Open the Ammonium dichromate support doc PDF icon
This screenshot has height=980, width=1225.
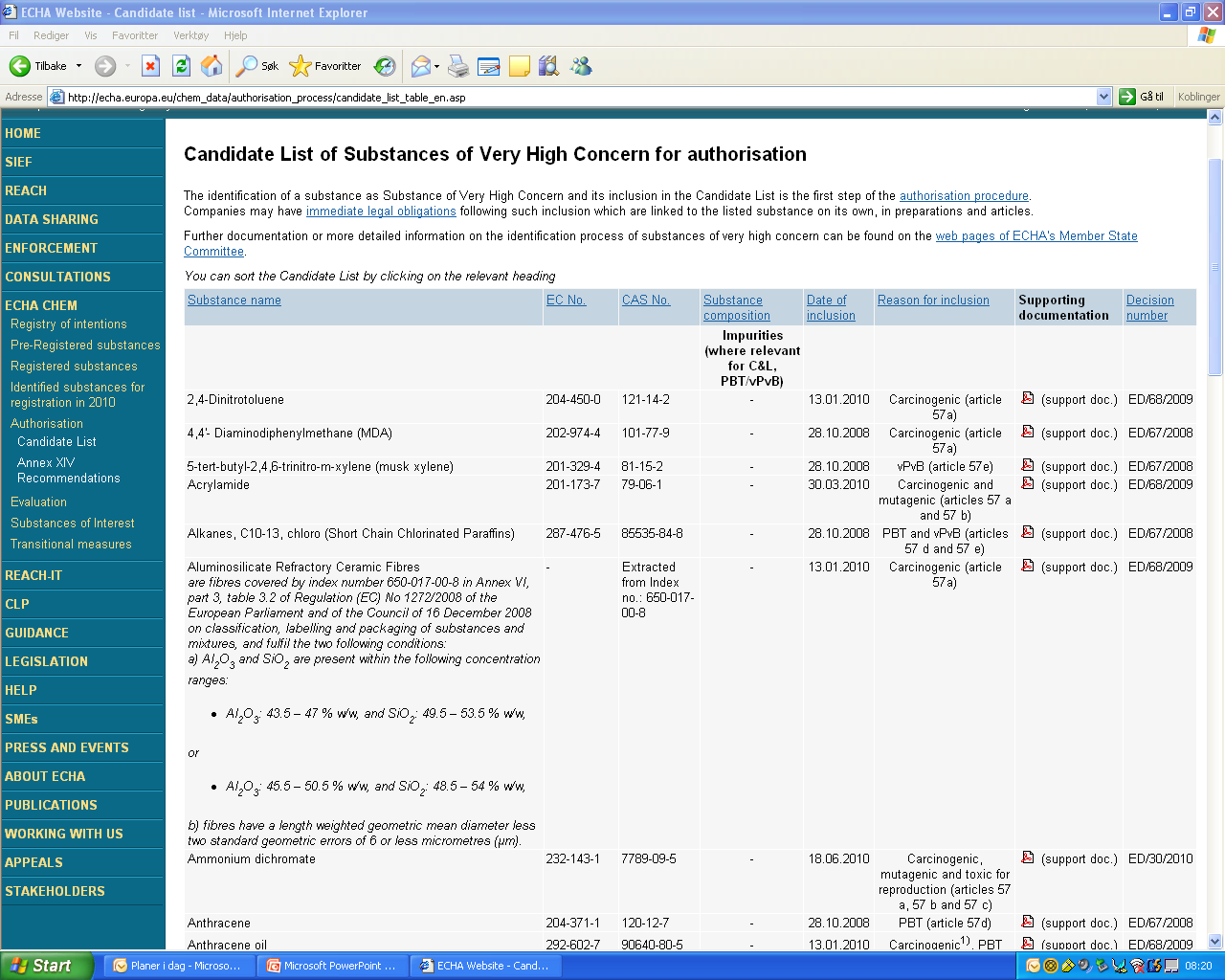coord(1027,857)
